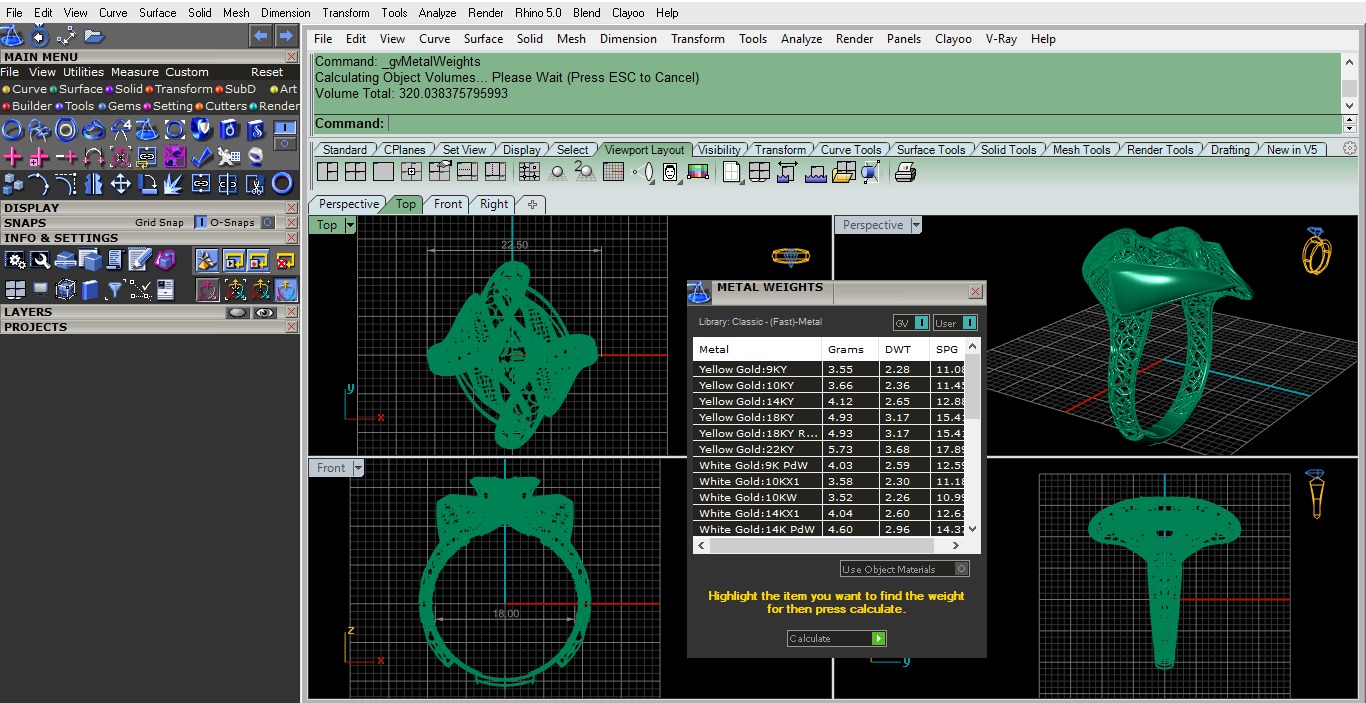Click the printer icon in toolbar

click(x=905, y=172)
